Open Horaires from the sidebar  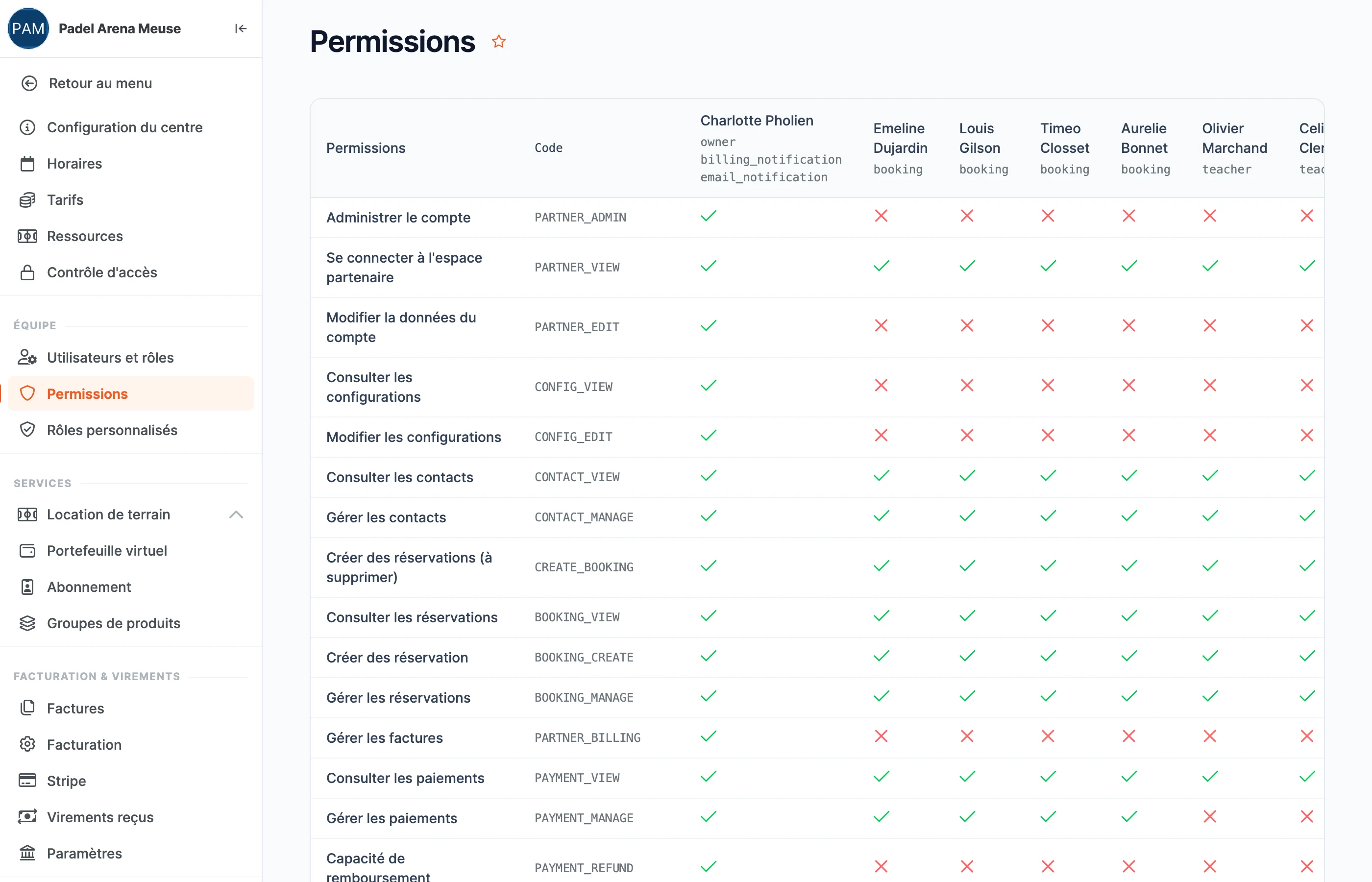click(x=130, y=164)
